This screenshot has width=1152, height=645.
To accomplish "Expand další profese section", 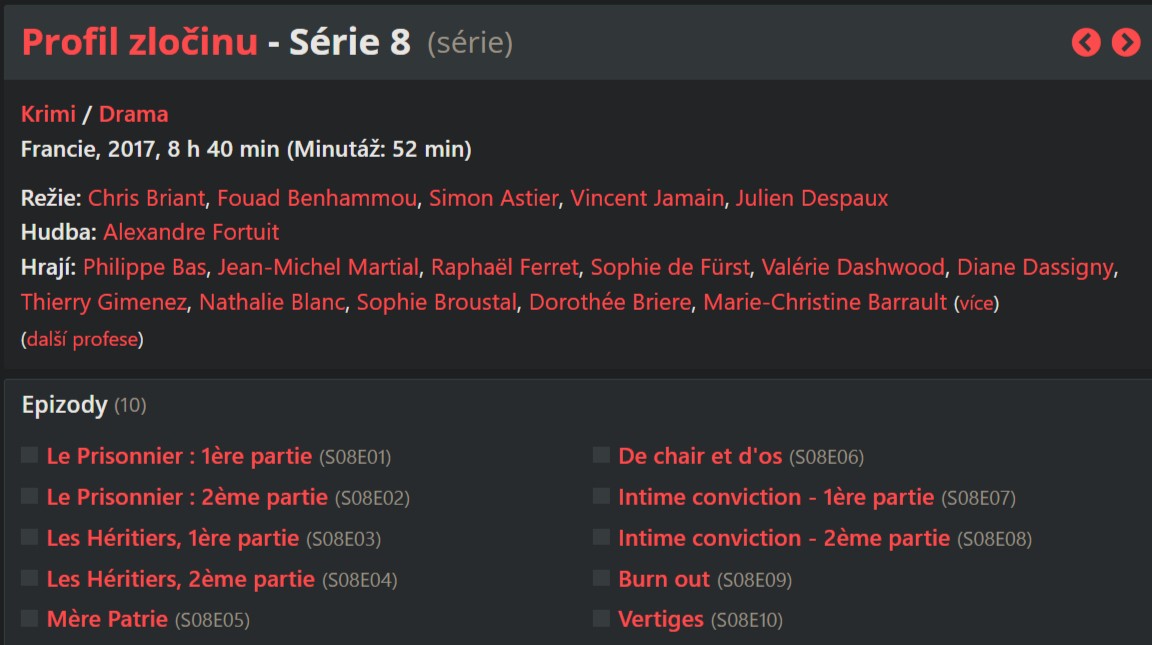I will click(x=82, y=340).
